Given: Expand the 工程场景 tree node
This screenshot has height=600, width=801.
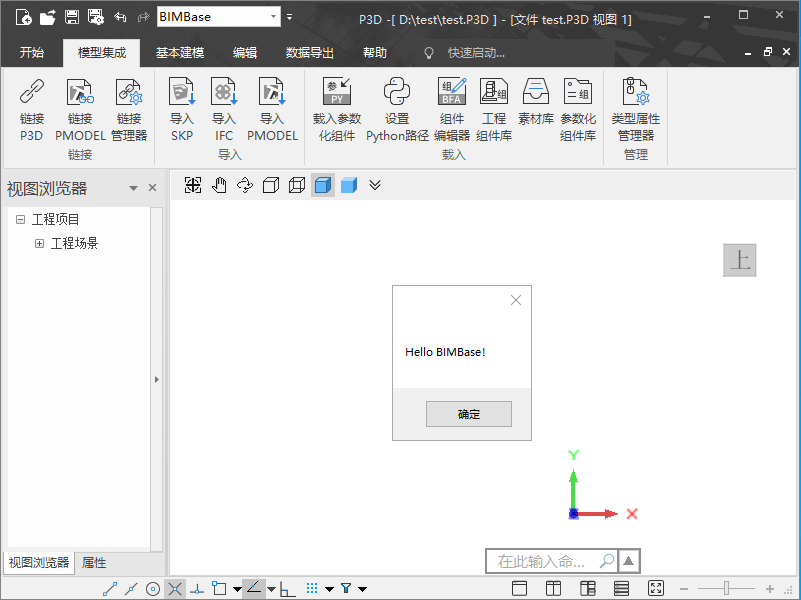Looking at the screenshot, I should [40, 243].
